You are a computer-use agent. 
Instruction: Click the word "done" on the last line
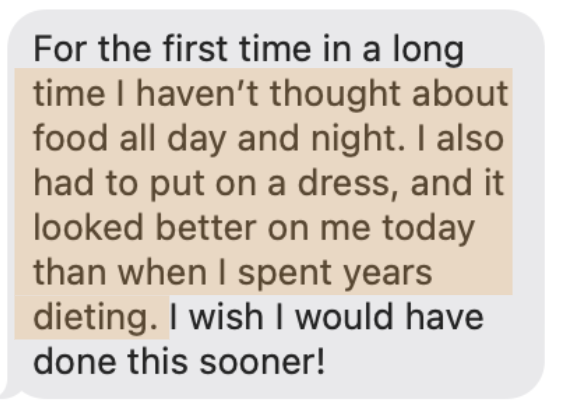click(75, 362)
